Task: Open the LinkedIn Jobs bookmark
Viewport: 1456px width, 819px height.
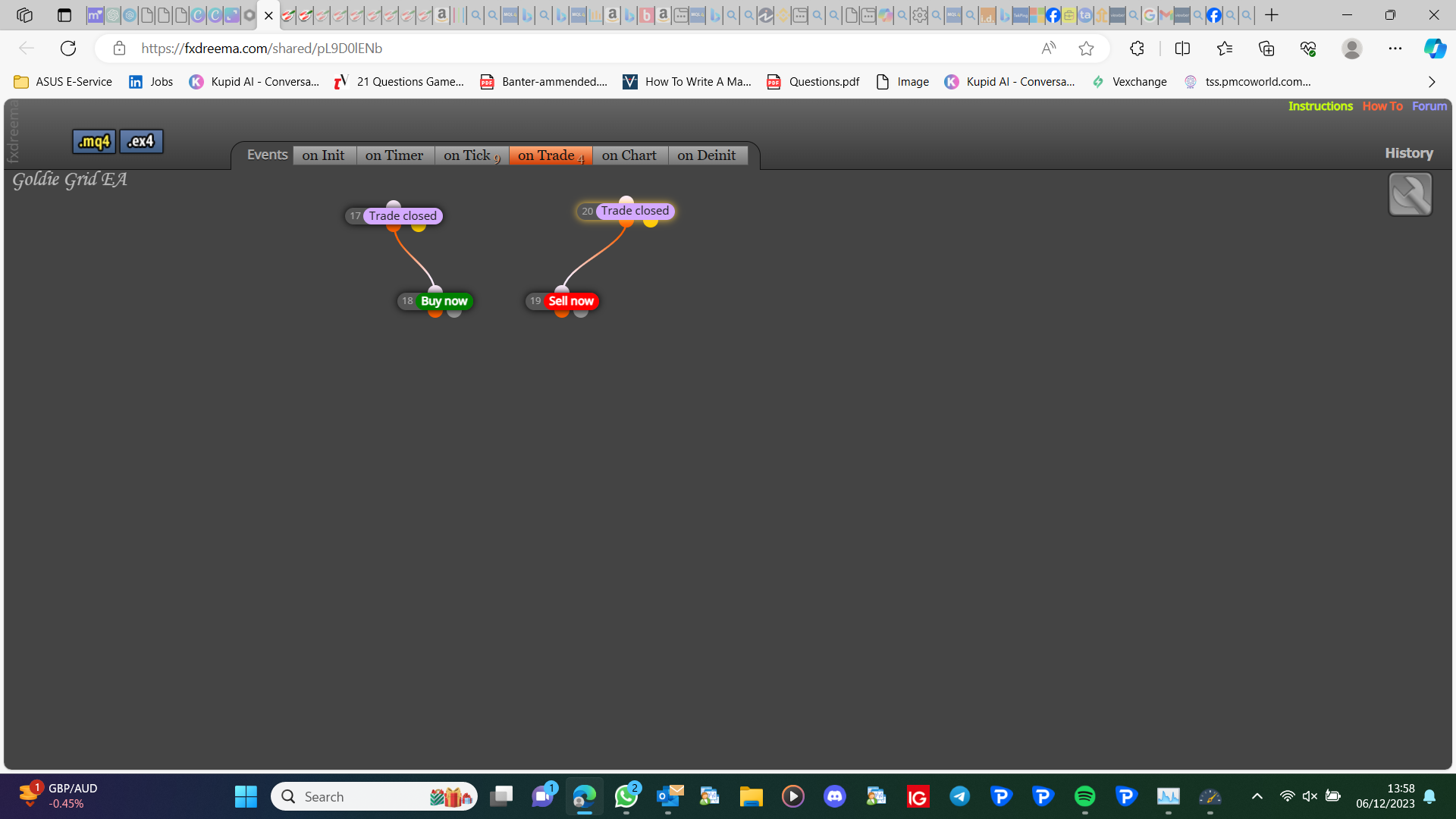Action: click(151, 82)
